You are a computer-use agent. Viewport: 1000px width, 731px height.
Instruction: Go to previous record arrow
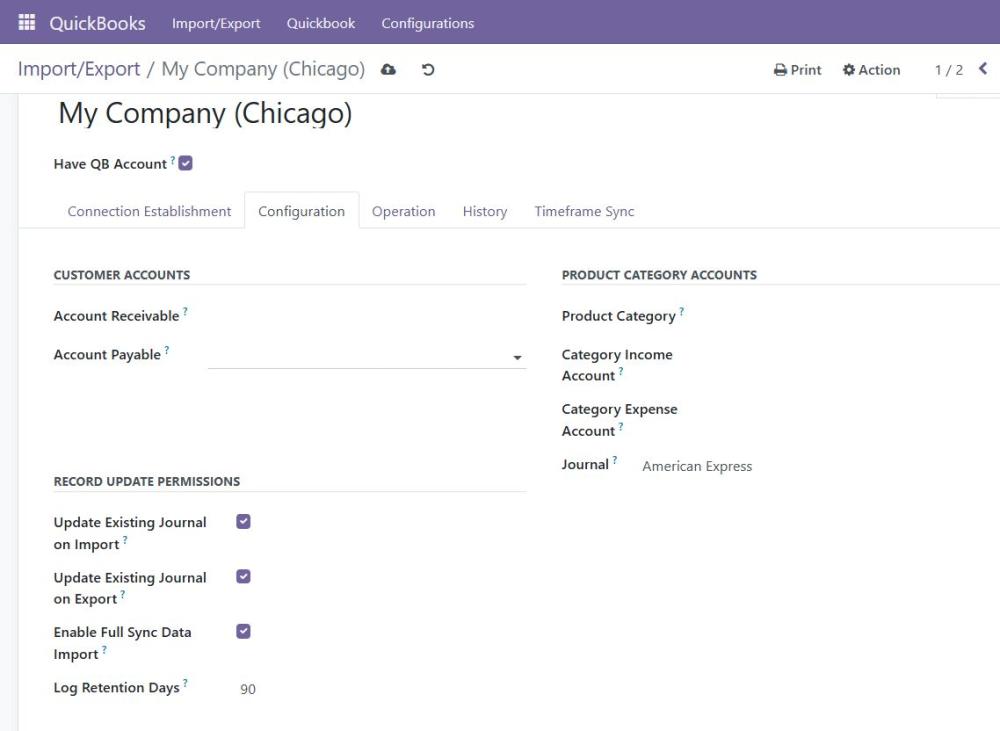[x=983, y=68]
